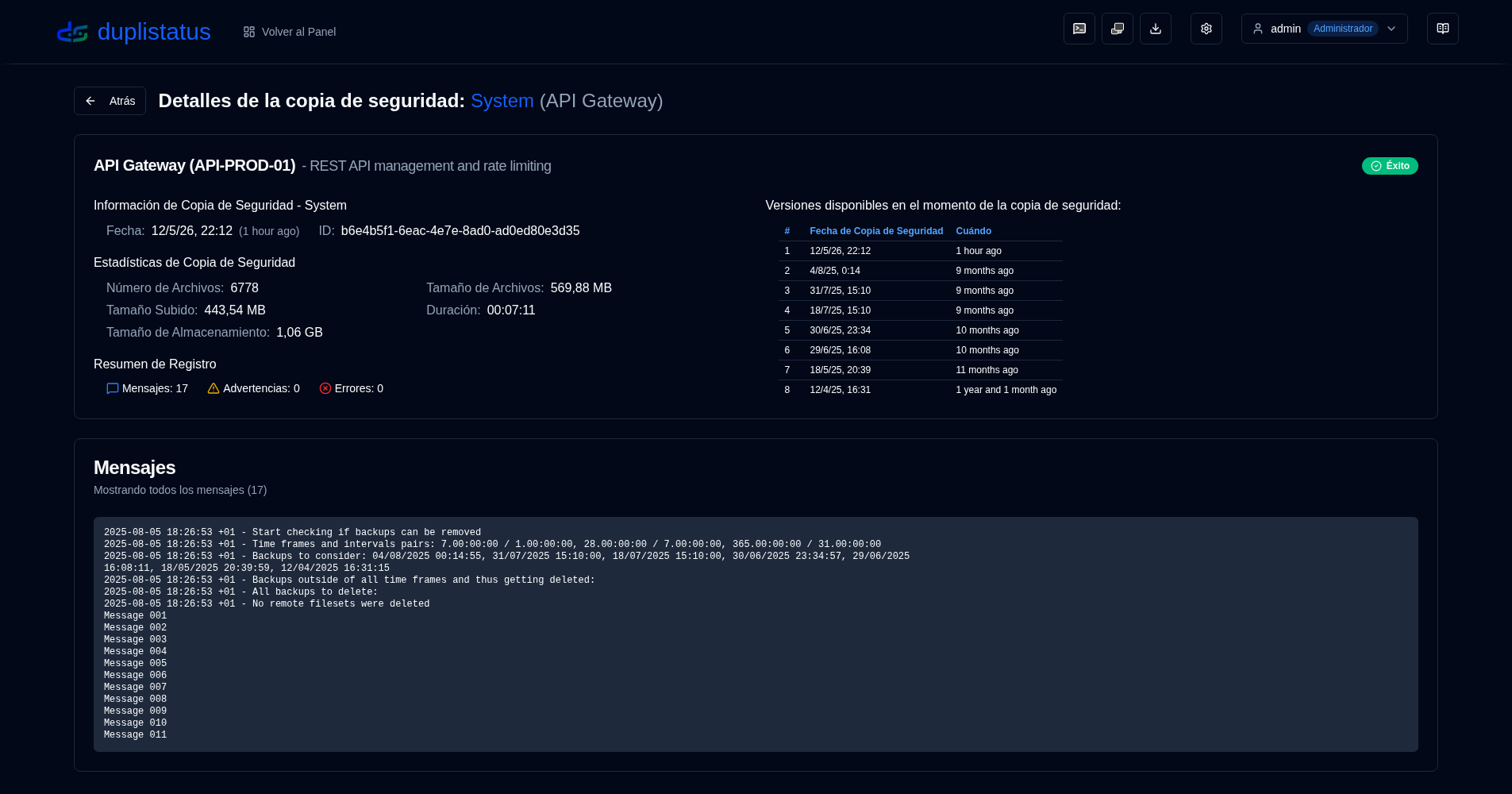Open settings via the gear icon
The height and width of the screenshot is (794, 1512).
[x=1206, y=29]
